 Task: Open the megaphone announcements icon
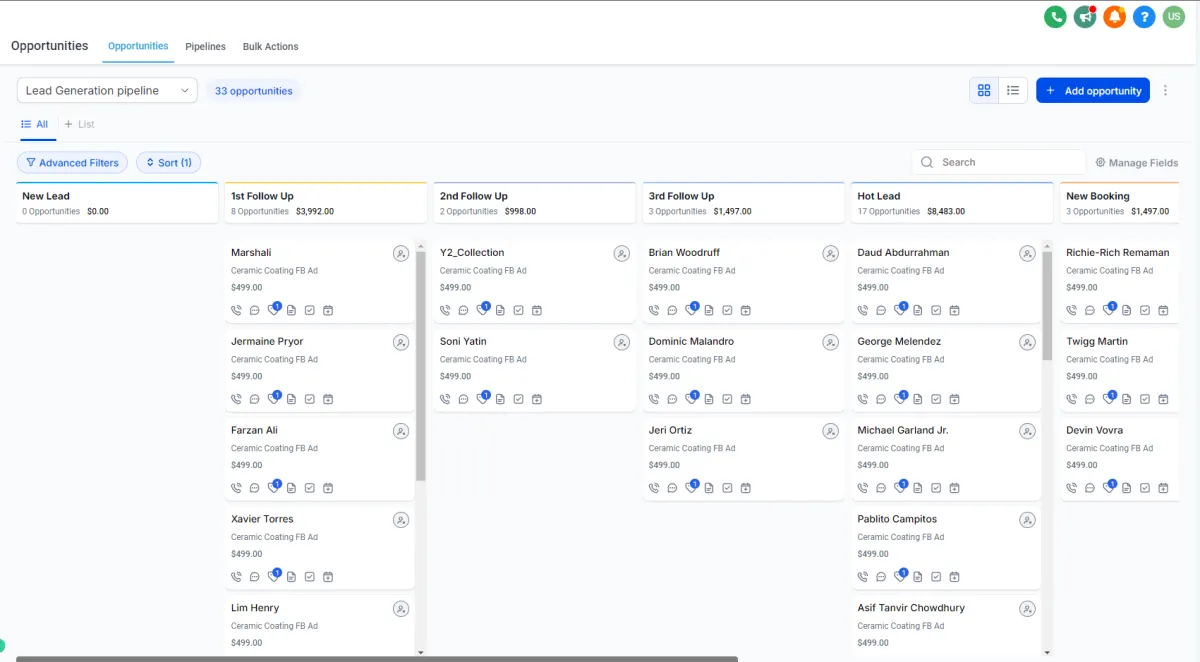point(1084,17)
